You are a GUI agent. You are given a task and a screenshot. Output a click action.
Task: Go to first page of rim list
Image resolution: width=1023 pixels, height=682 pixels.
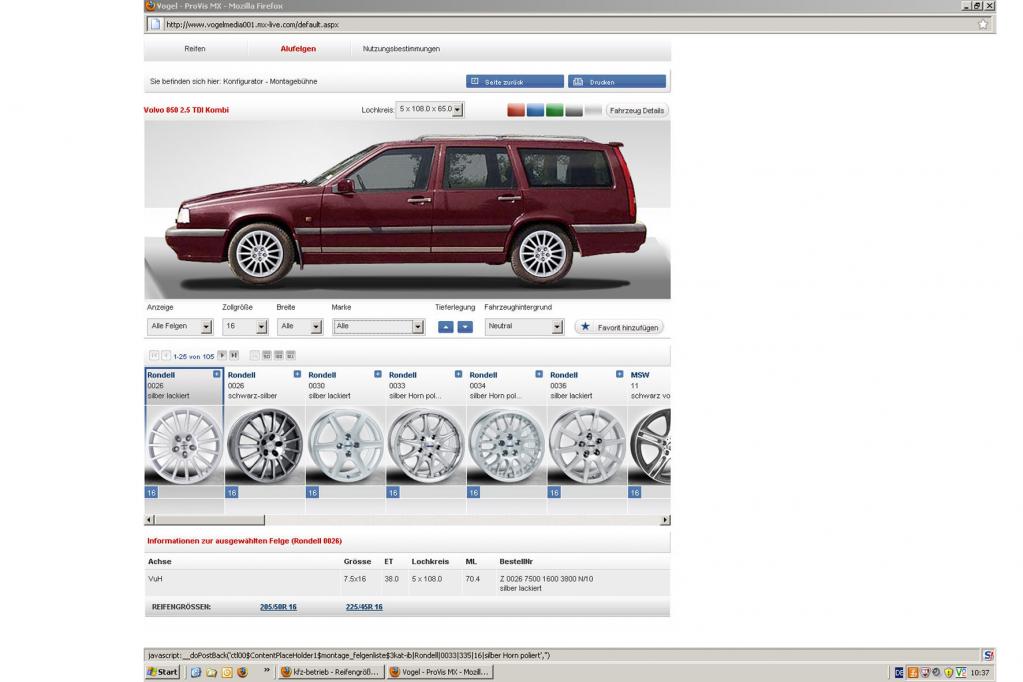click(154, 356)
